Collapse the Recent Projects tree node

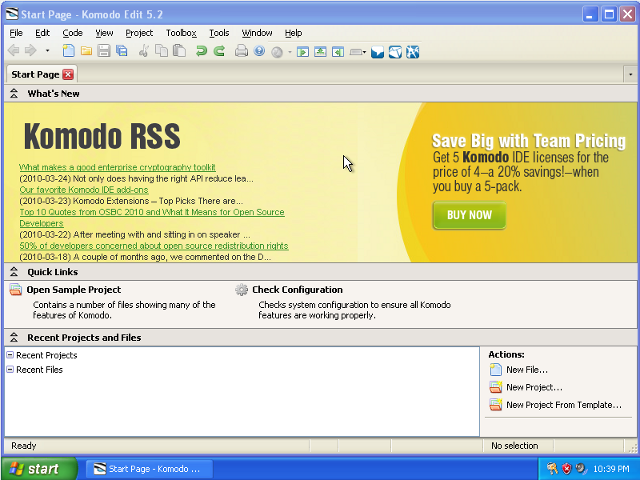click(x=10, y=355)
